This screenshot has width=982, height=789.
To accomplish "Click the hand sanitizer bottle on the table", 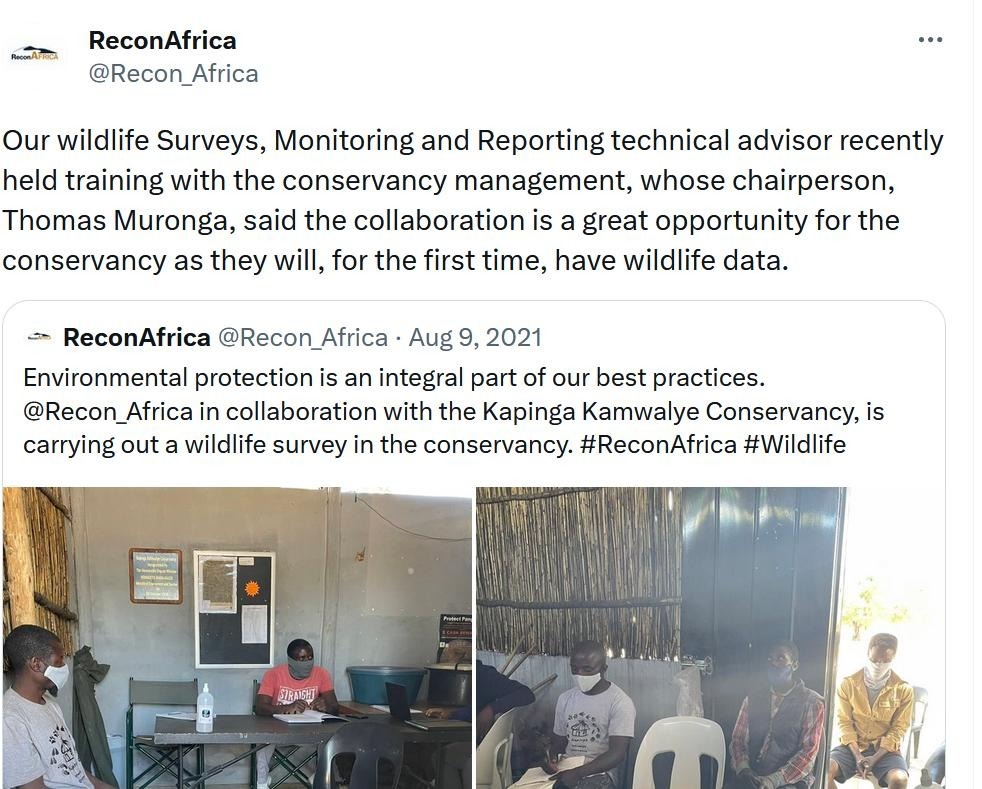I will [204, 709].
